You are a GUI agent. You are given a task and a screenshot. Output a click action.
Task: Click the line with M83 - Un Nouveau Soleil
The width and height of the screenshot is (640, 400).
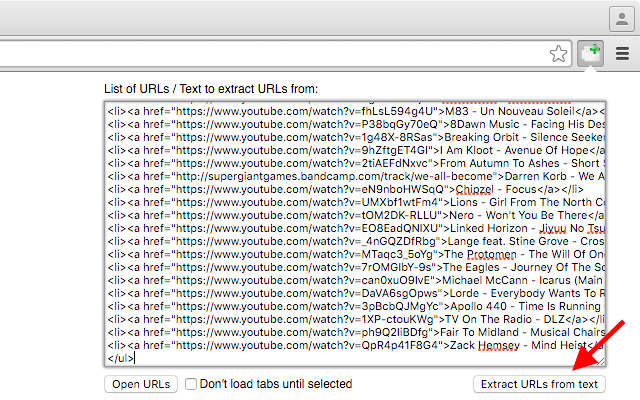click(356, 111)
